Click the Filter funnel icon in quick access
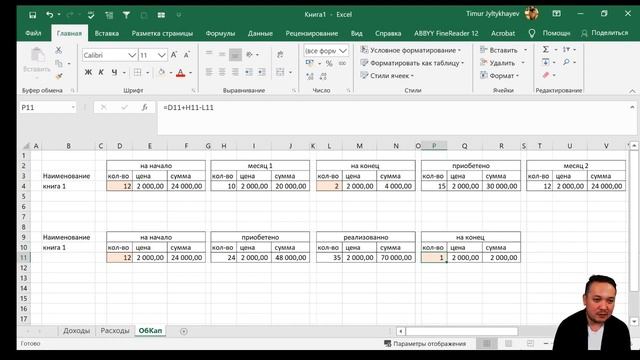 pos(127,15)
